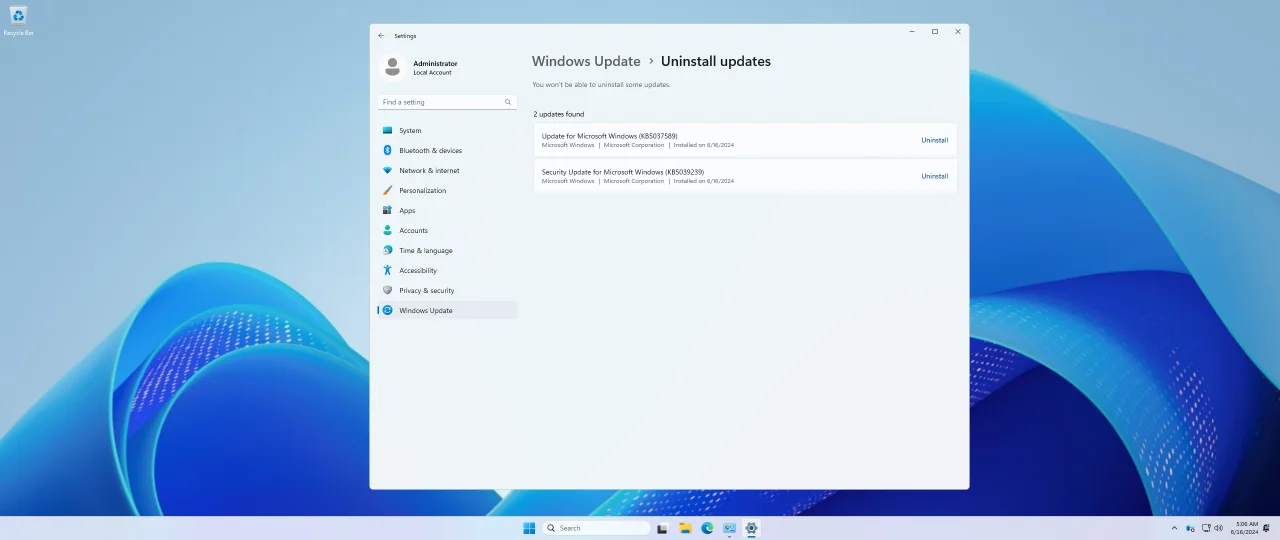Viewport: 1280px width, 540px height.
Task: Open clock and date in taskbar
Action: (x=1244, y=528)
